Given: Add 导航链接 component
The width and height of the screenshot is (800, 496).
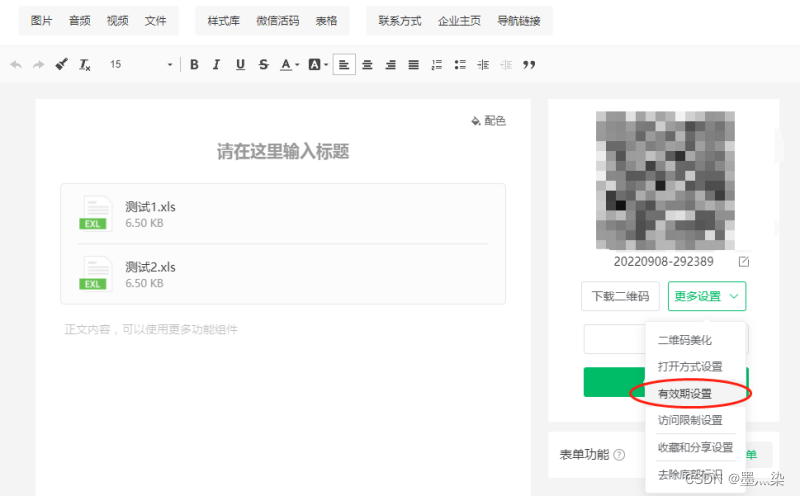Looking at the screenshot, I should 518,21.
